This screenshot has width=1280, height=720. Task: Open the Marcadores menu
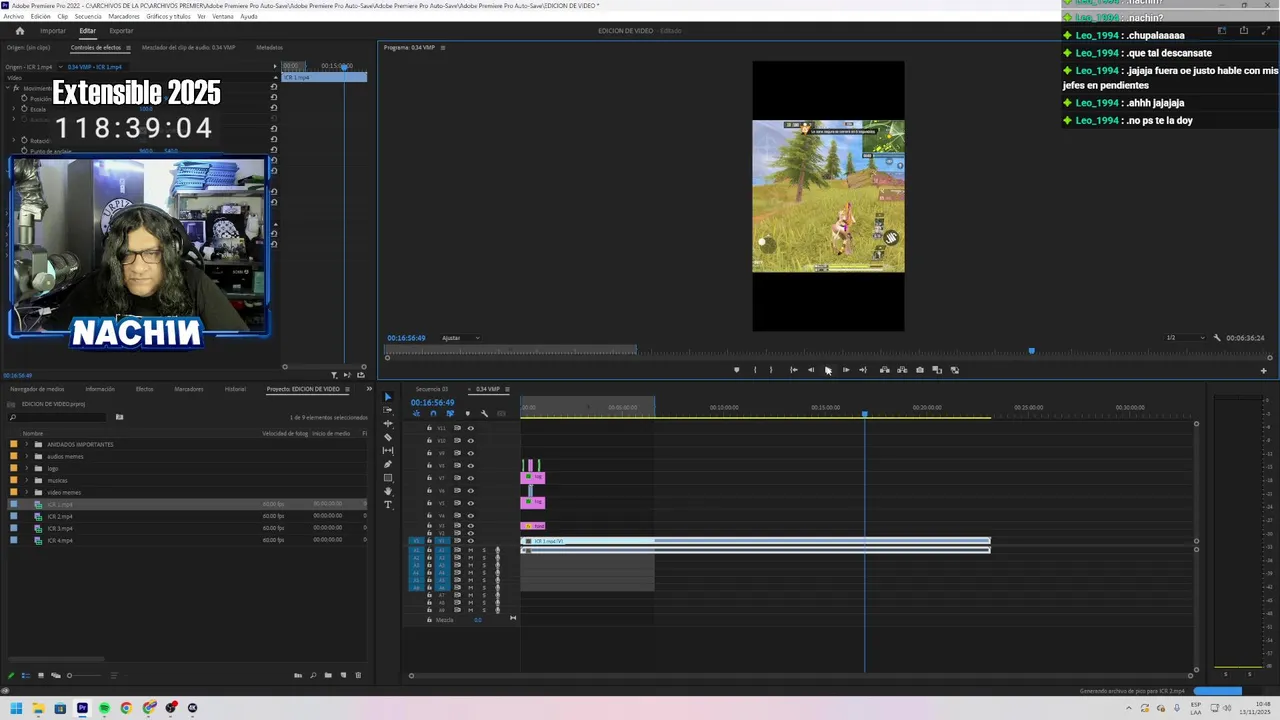click(124, 17)
